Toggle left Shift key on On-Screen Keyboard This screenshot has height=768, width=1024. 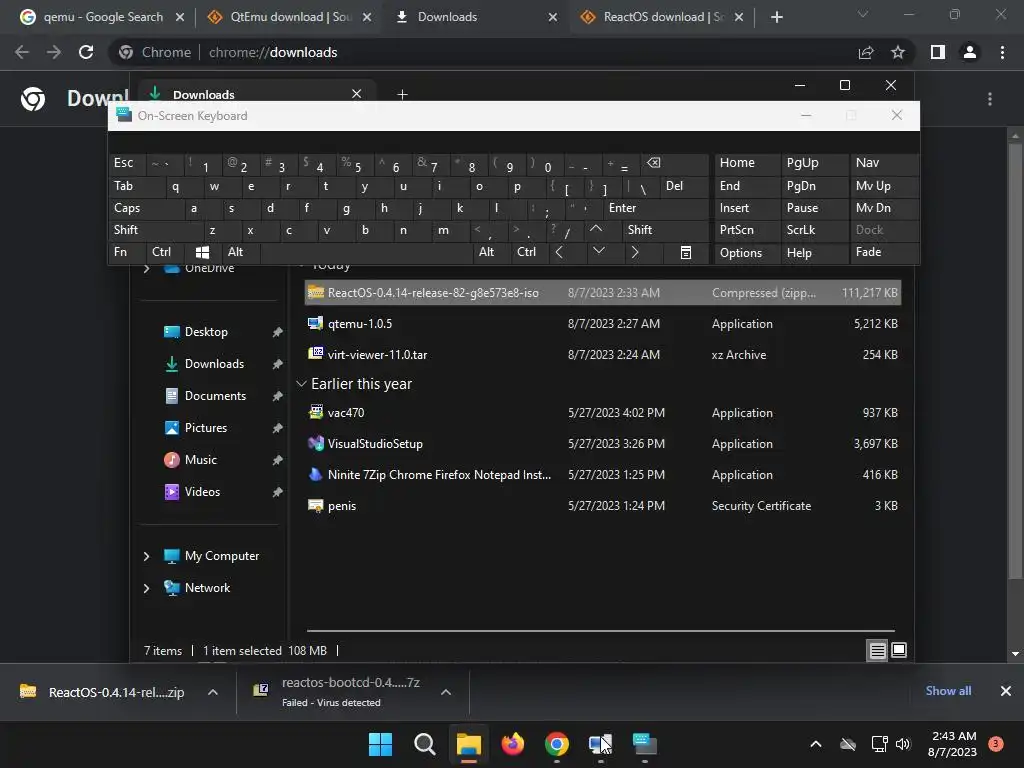pyautogui.click(x=155, y=230)
